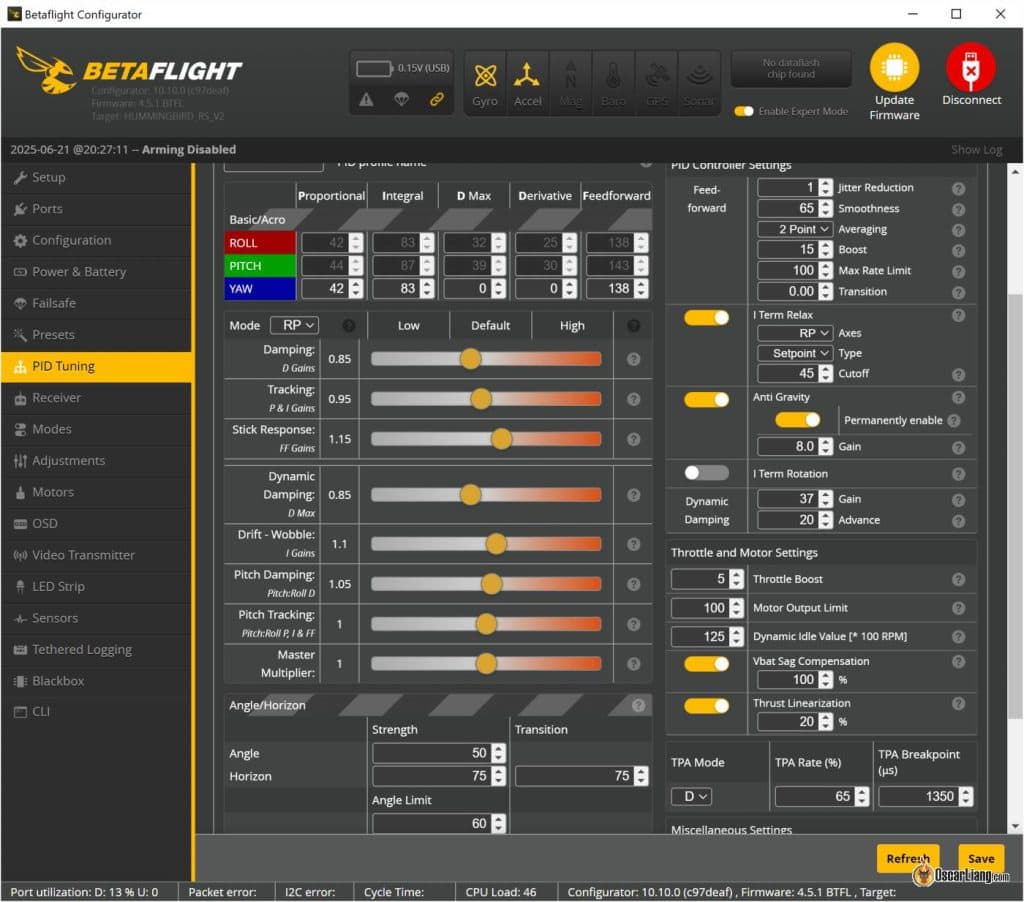This screenshot has width=1024, height=902.
Task: Click the link status icon
Action: (436, 99)
